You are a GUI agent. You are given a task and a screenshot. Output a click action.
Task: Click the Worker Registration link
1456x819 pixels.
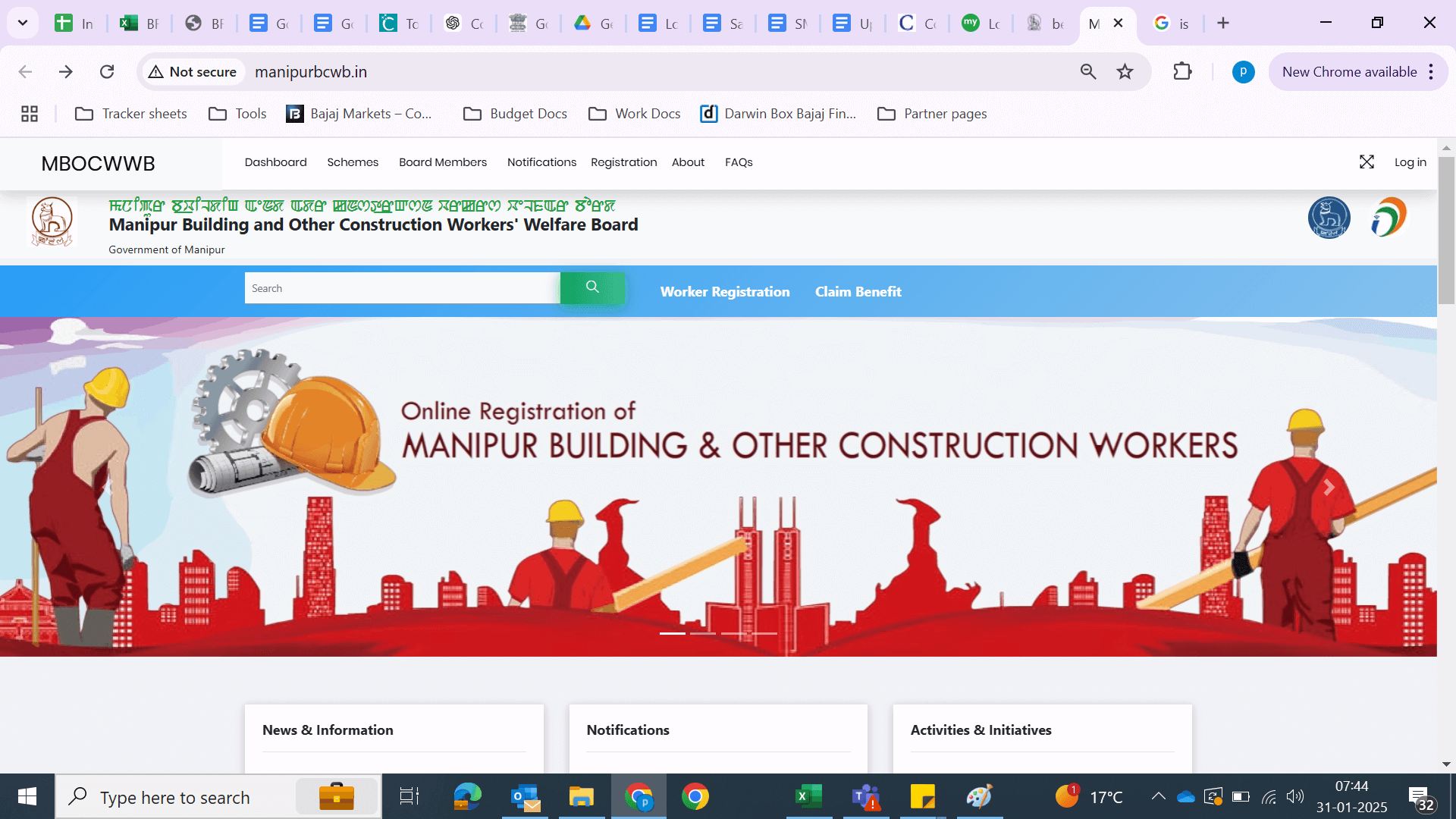[724, 292]
